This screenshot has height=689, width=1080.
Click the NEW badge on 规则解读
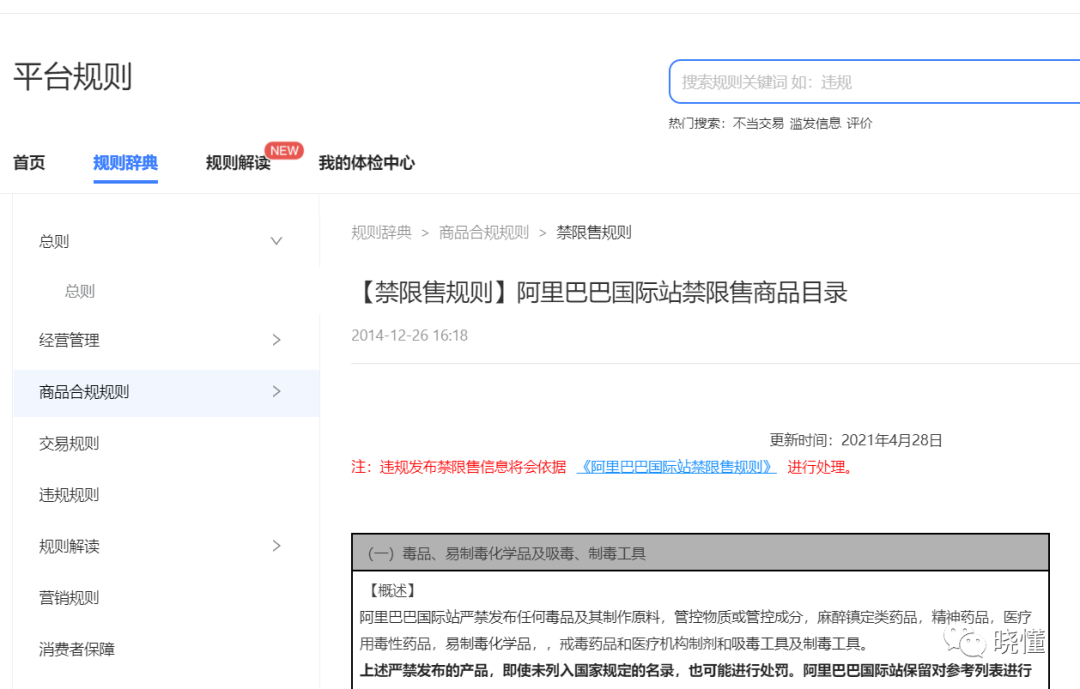click(284, 150)
